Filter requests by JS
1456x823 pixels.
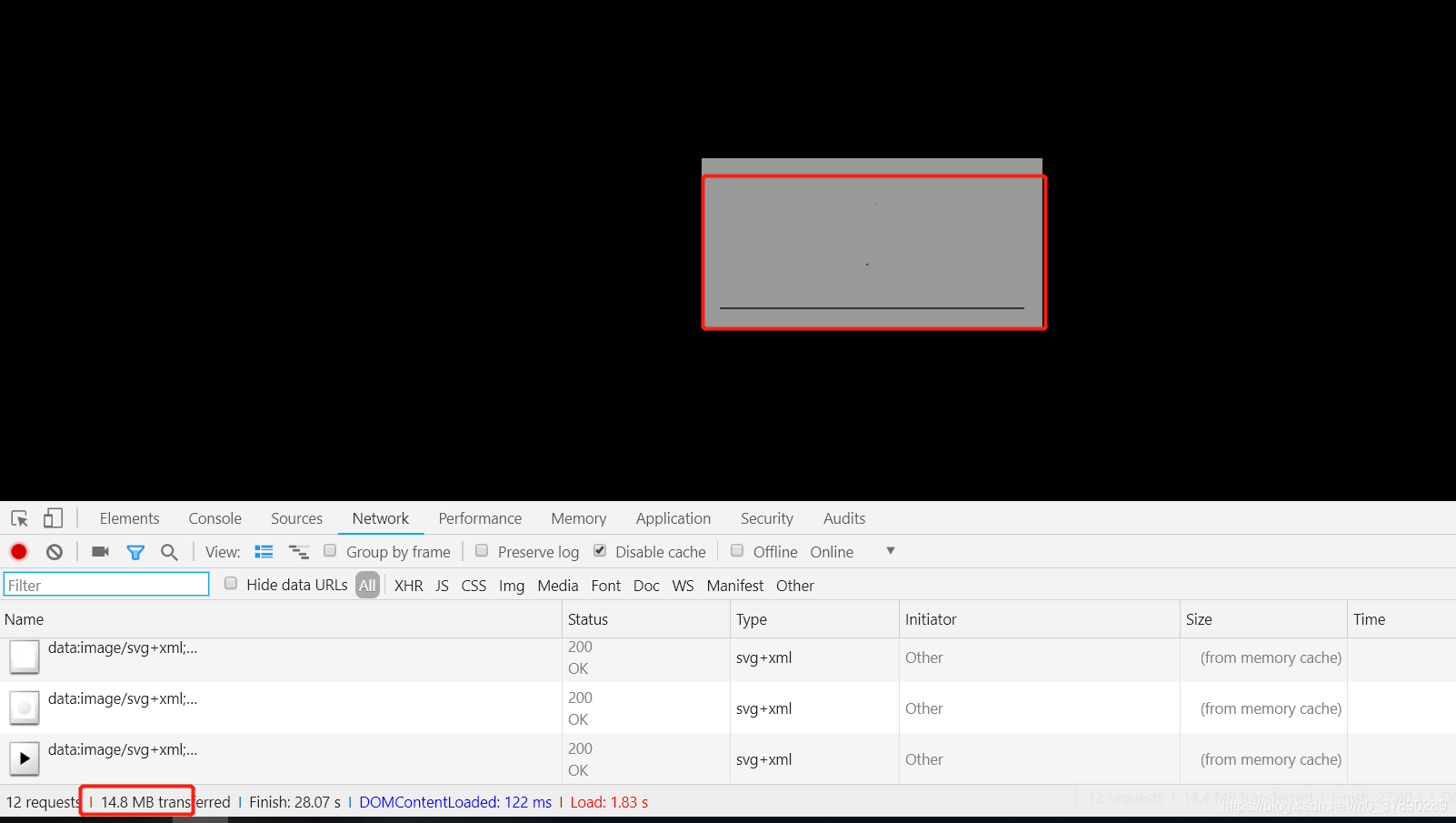click(x=442, y=586)
